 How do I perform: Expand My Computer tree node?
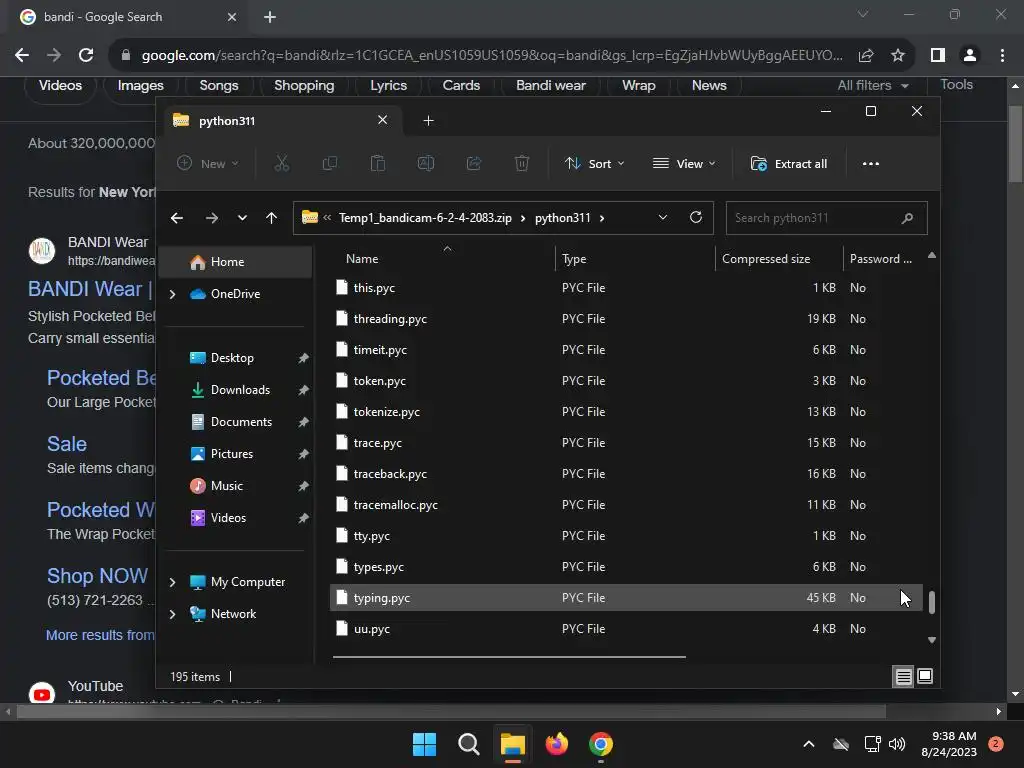click(172, 582)
